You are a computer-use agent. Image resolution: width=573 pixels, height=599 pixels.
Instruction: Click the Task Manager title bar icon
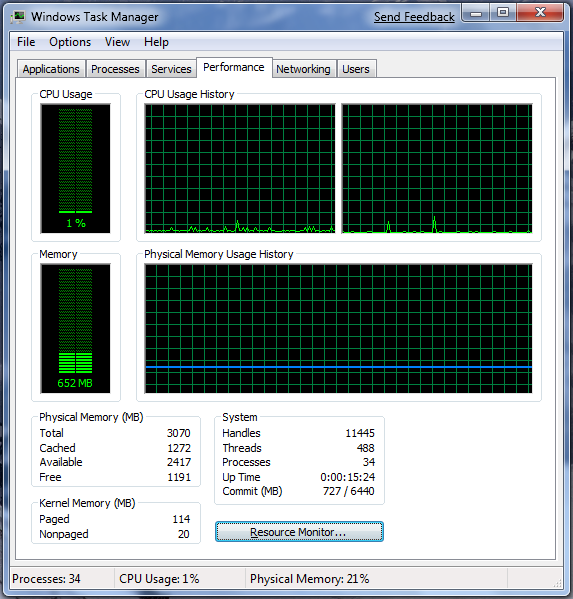point(18,17)
